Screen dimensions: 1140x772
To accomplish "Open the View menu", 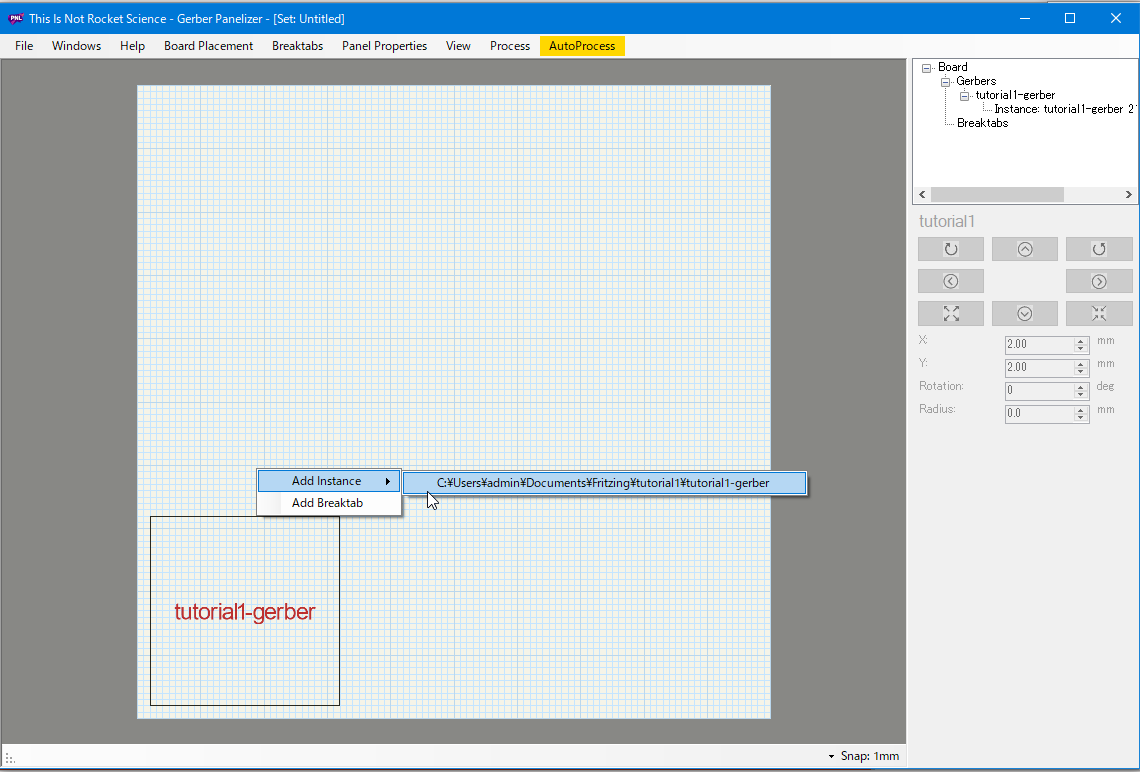I will pyautogui.click(x=458, y=46).
